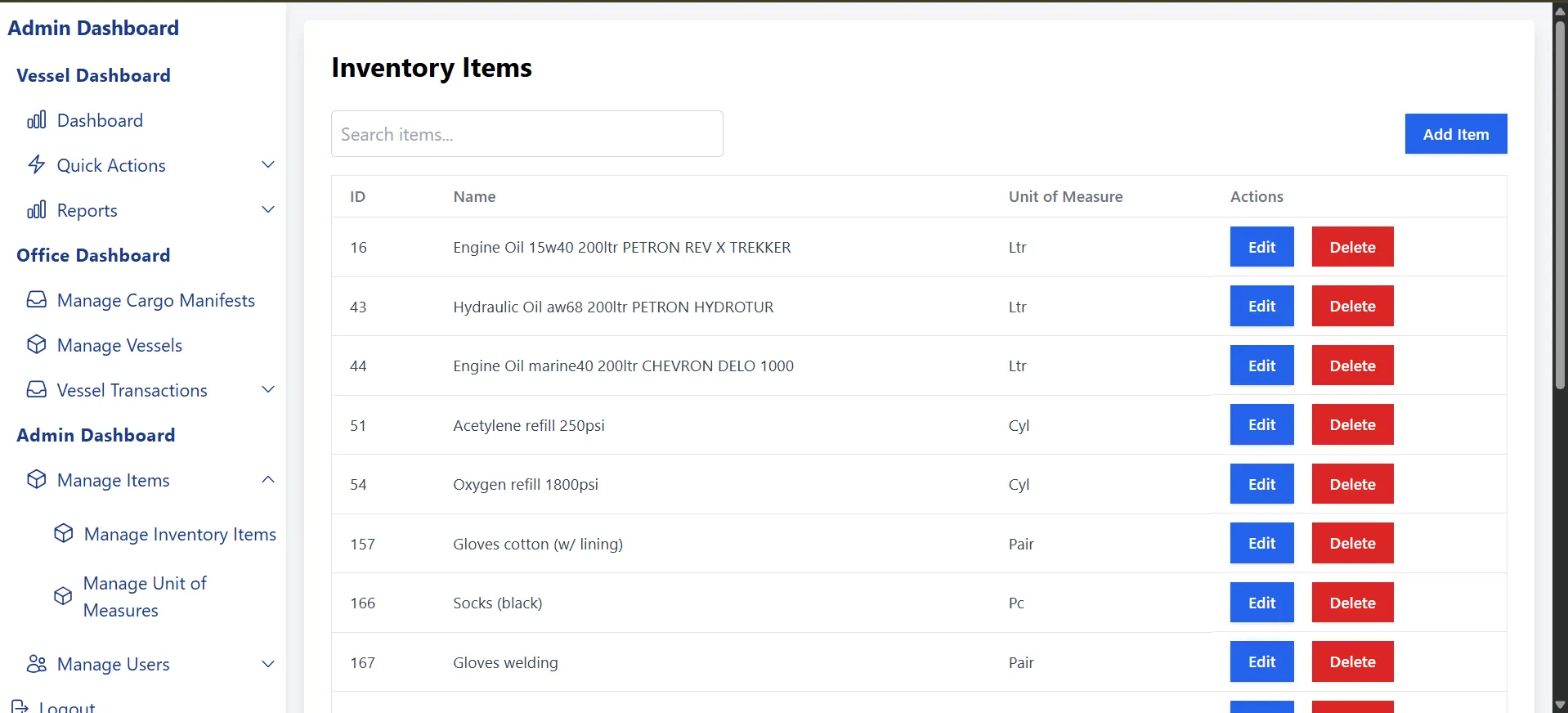The width and height of the screenshot is (1568, 713).
Task: Focus the Search items input field
Action: (527, 134)
